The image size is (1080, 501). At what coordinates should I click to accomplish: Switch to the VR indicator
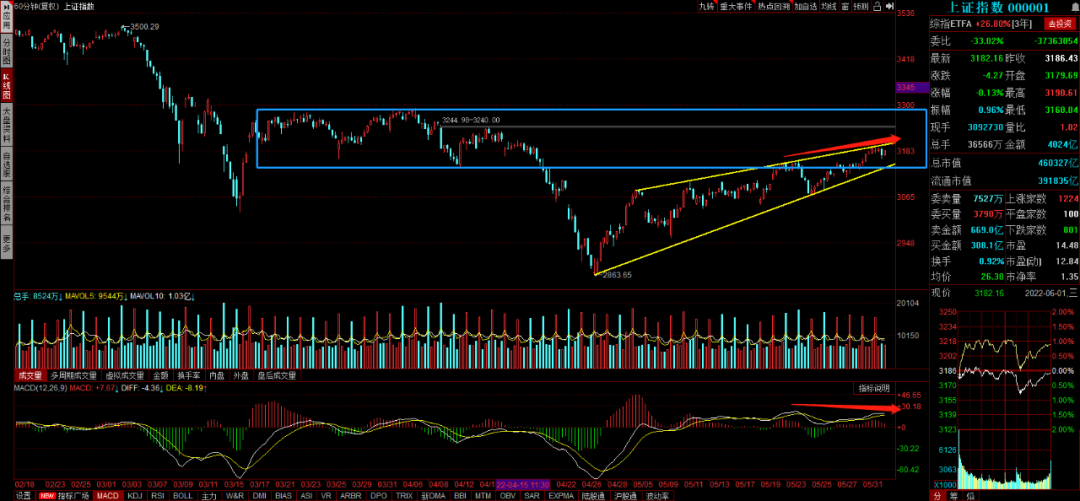tap(326, 495)
